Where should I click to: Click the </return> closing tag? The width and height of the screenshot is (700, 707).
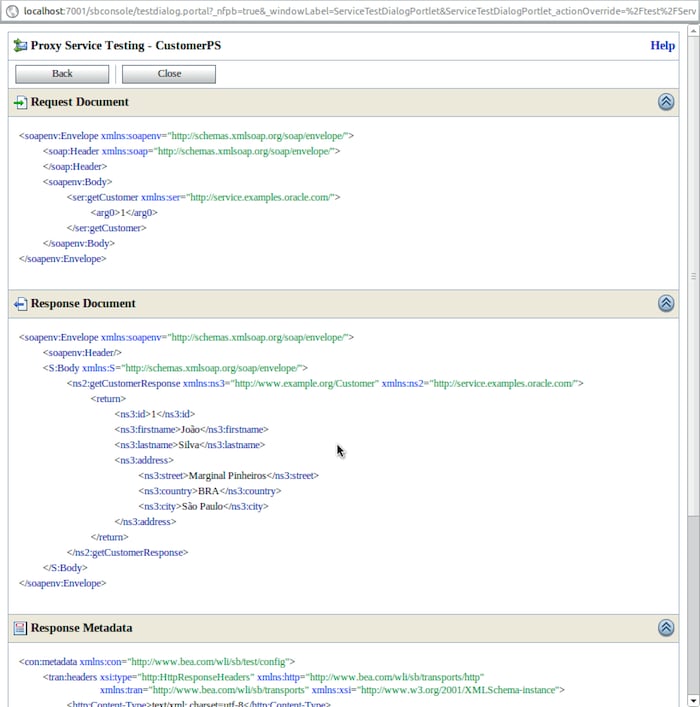[x=110, y=537]
